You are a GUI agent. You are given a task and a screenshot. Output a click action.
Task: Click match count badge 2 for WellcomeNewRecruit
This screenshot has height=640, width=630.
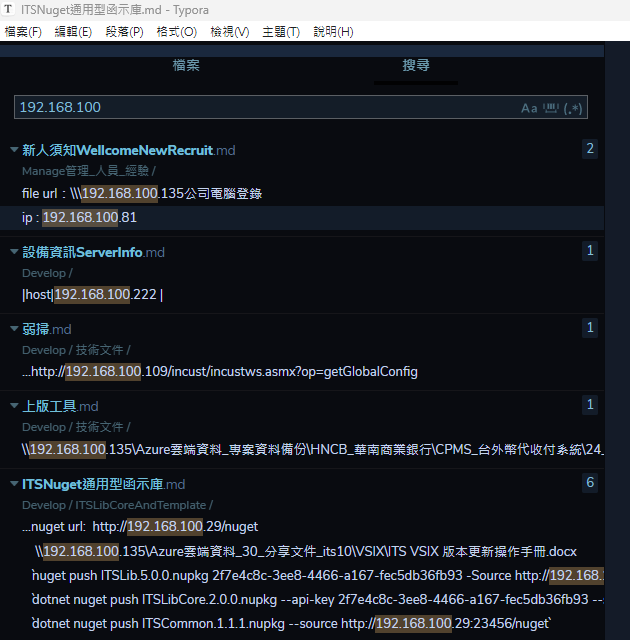[x=590, y=149]
